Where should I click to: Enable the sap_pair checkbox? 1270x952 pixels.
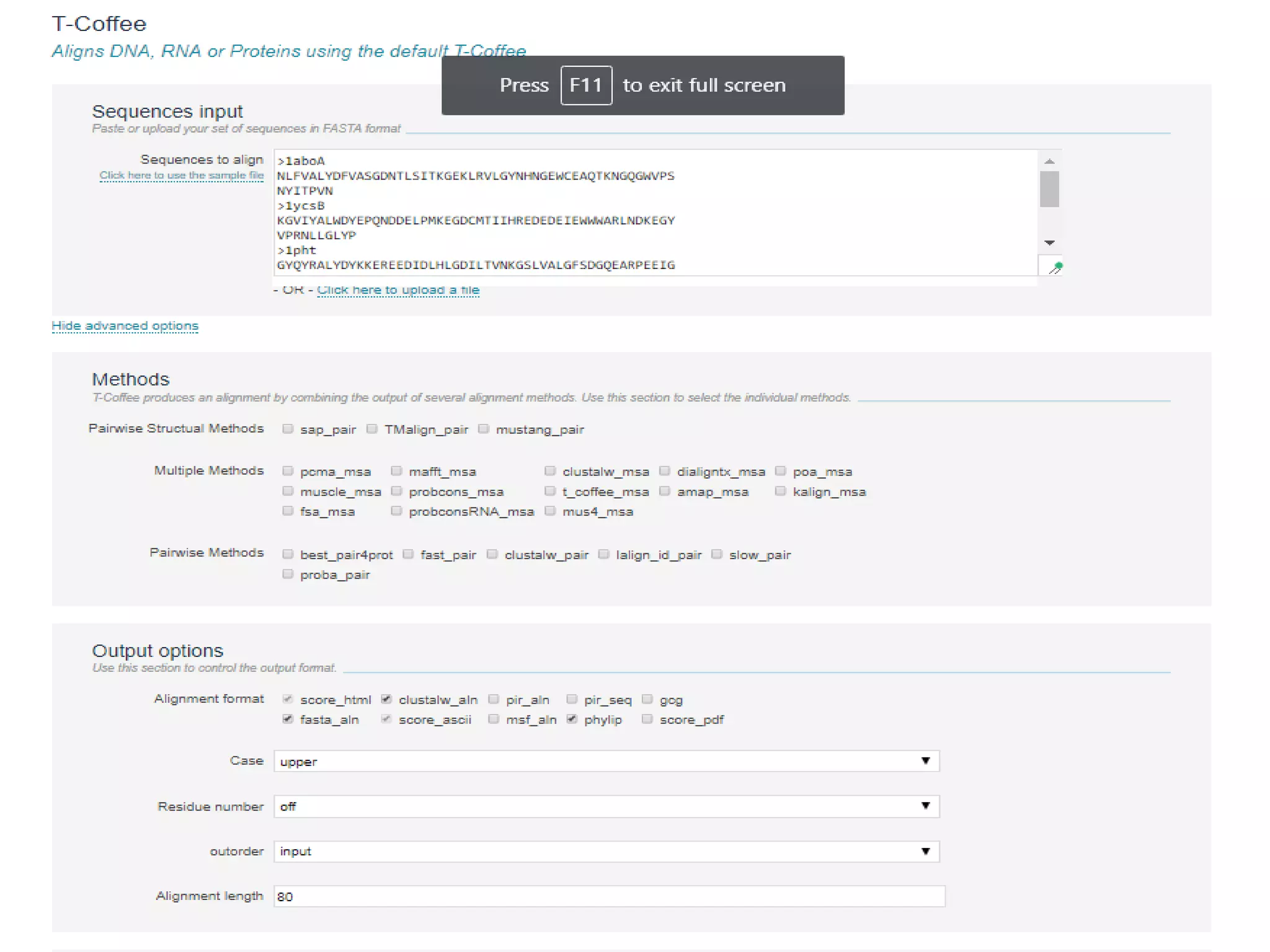[x=288, y=429]
